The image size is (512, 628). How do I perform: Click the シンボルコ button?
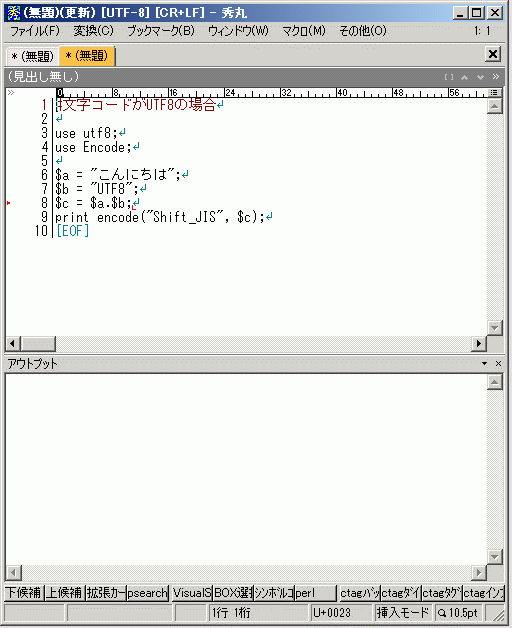pos(274,593)
